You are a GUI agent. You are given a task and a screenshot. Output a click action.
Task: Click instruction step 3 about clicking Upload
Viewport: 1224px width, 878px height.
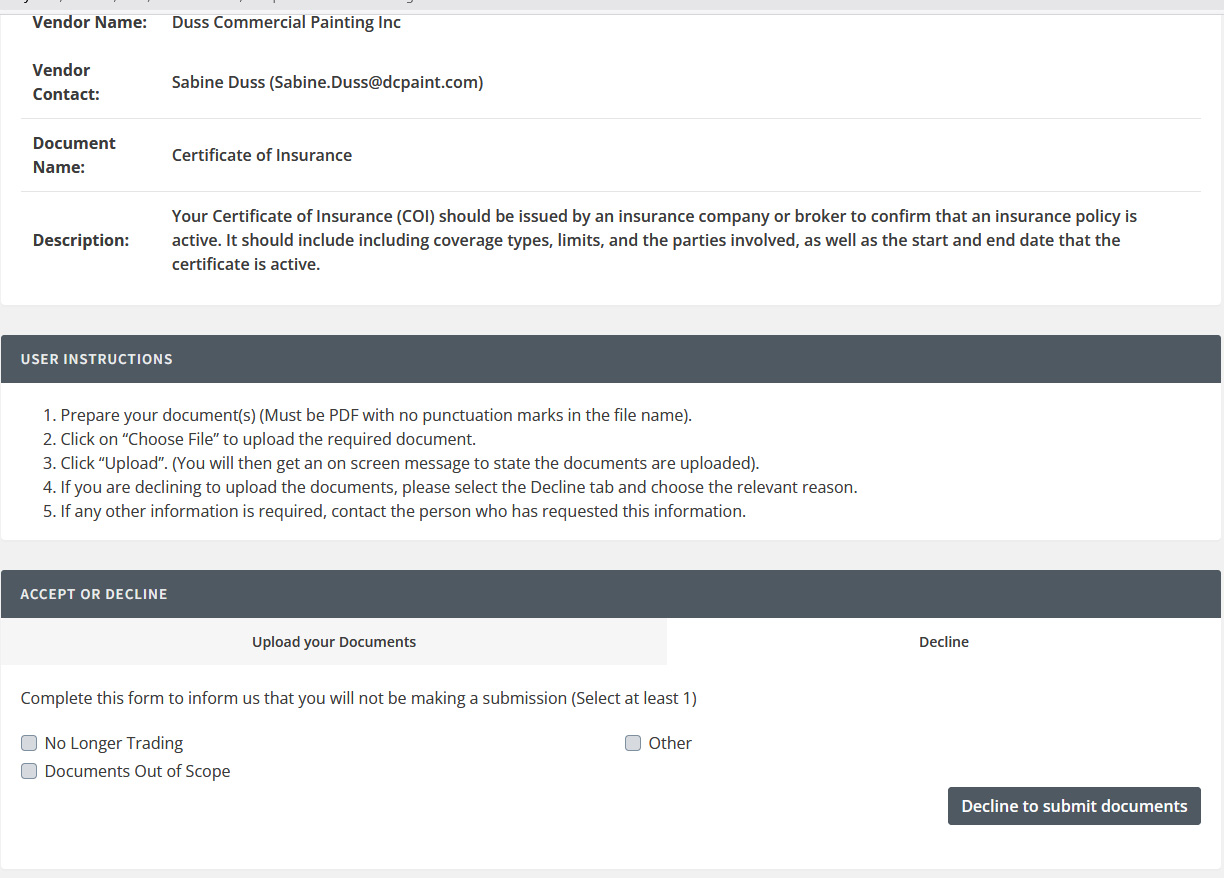coord(410,463)
